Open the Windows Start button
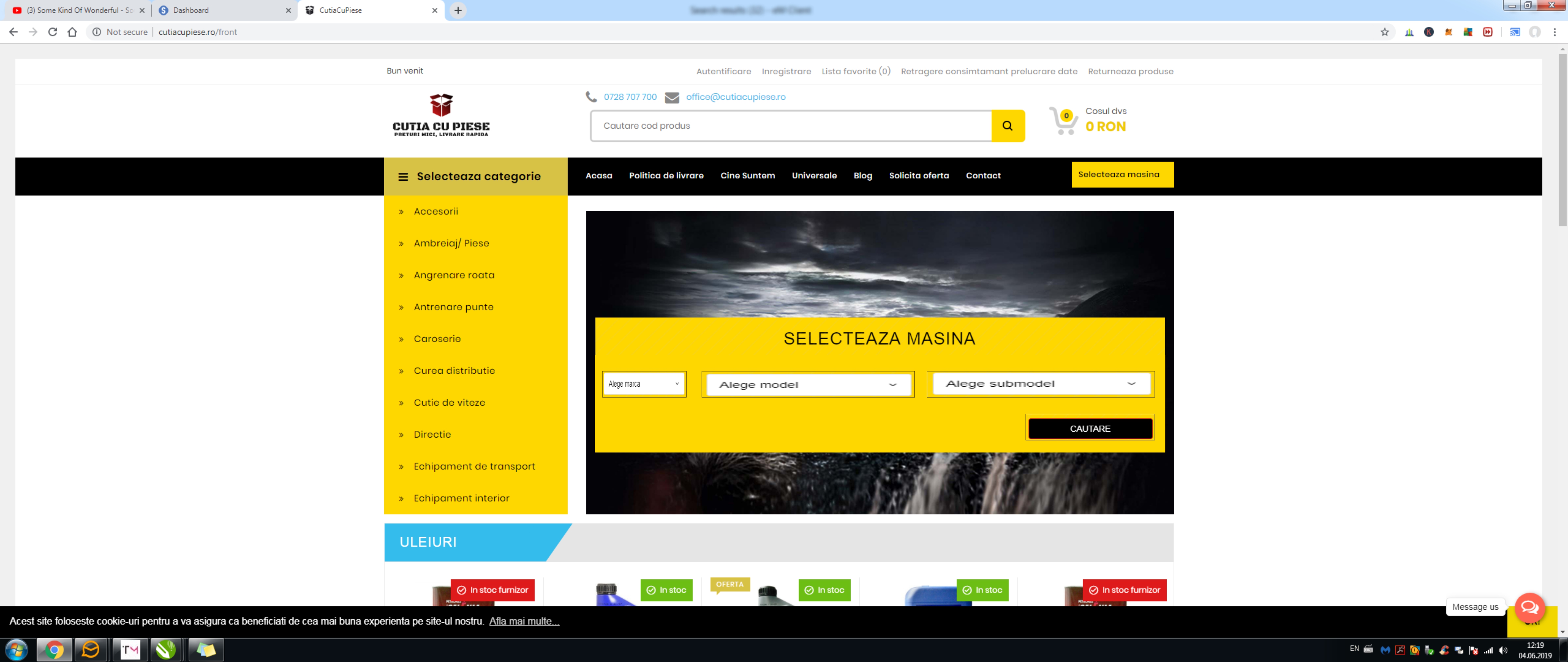The width and height of the screenshot is (1568, 662). [16, 650]
